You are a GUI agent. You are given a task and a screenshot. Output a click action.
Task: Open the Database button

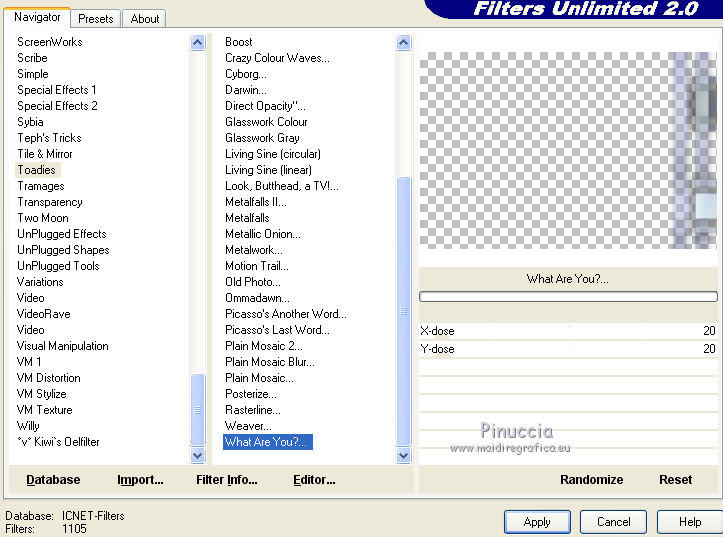coord(53,480)
